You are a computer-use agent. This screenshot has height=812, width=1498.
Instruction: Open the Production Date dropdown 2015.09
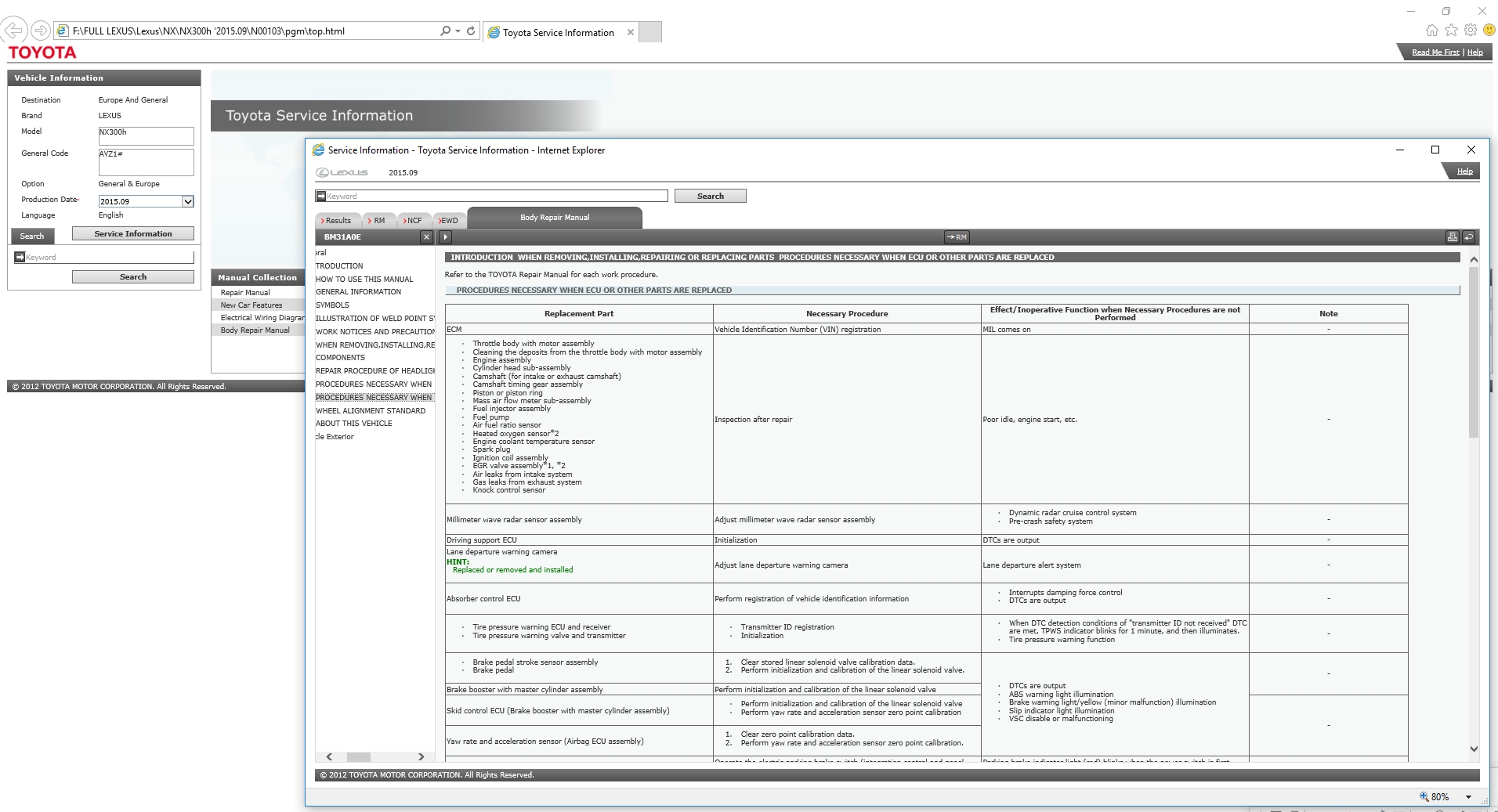146,201
